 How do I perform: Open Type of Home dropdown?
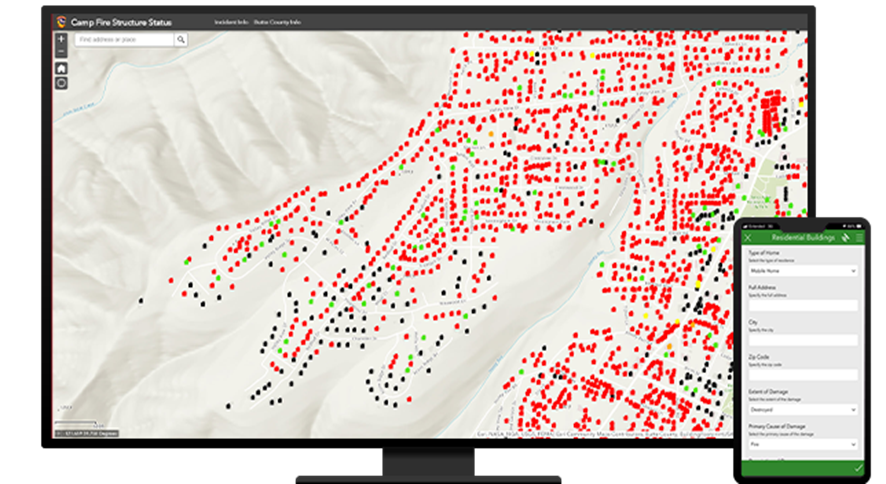802,271
